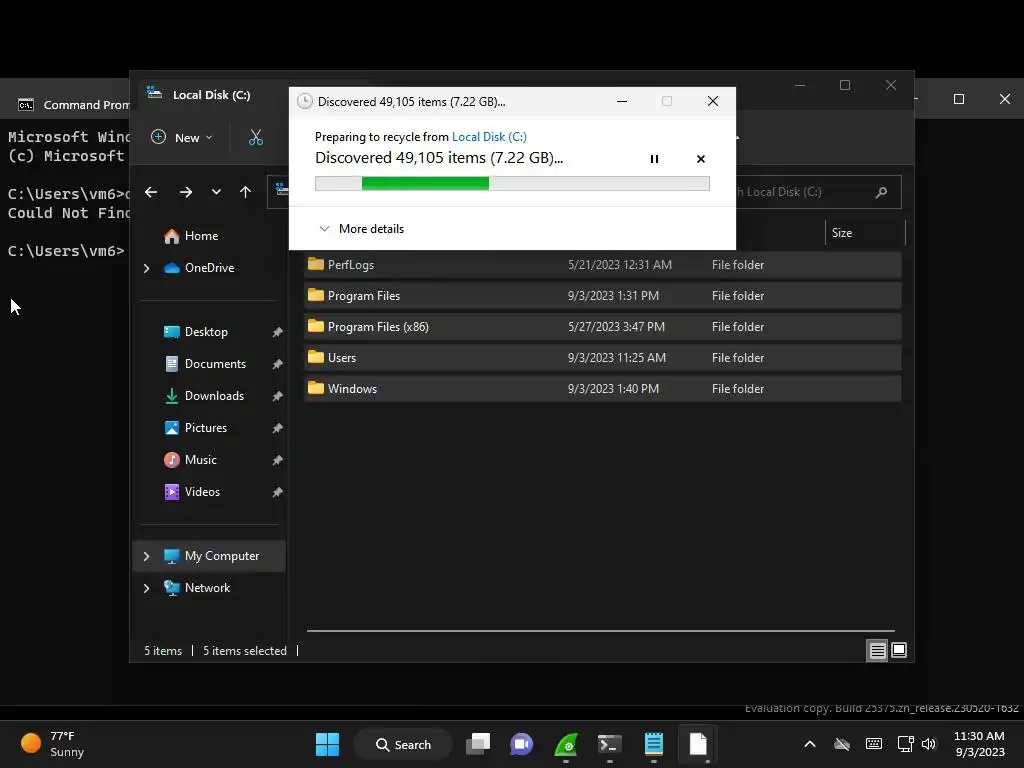The height and width of the screenshot is (768, 1024).
Task: Expand the Network tree node
Action: [146, 588]
